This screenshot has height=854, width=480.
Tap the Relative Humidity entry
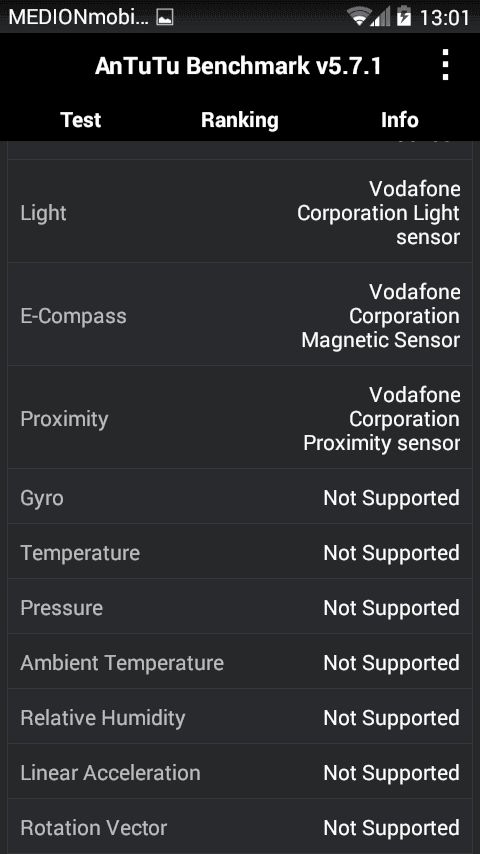tap(240, 717)
